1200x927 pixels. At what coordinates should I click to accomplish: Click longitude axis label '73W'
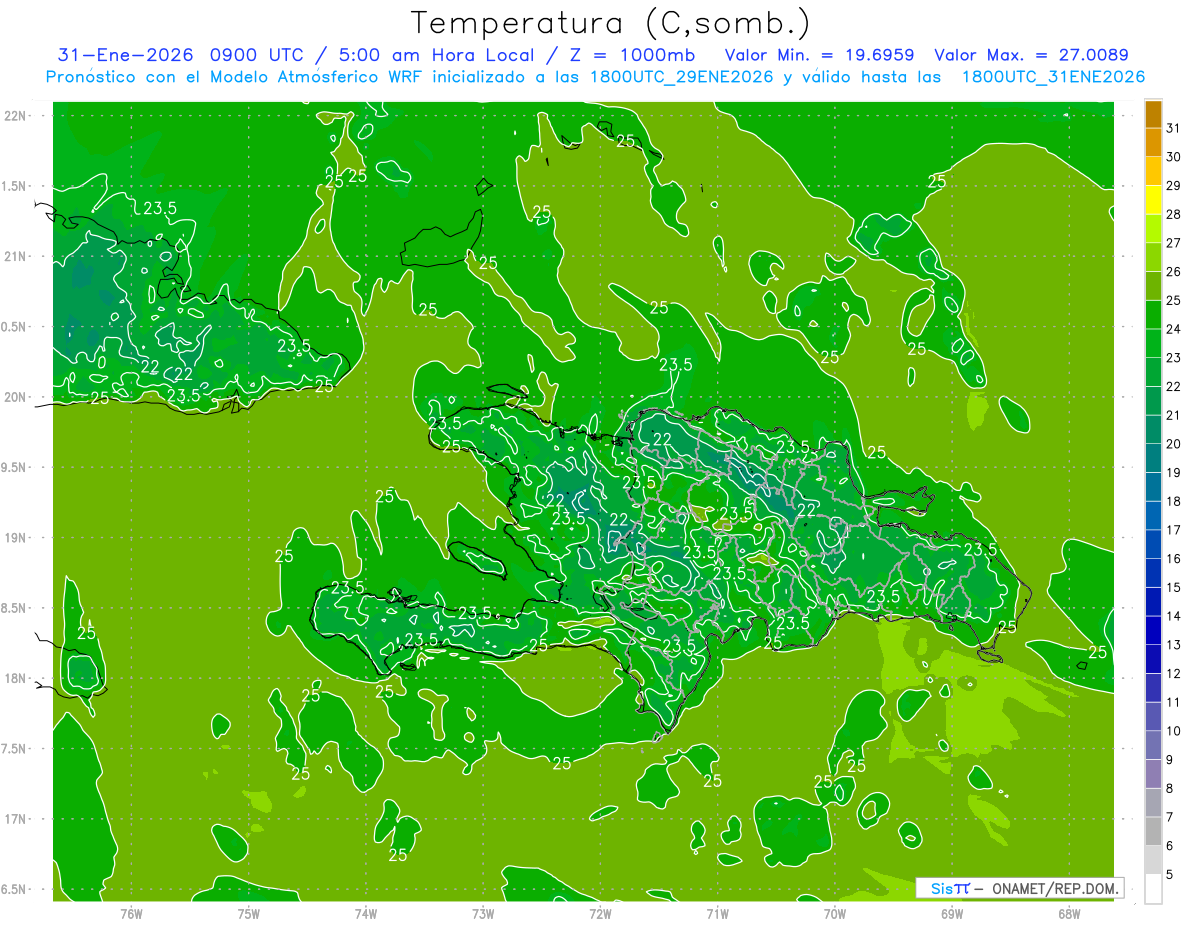click(483, 913)
